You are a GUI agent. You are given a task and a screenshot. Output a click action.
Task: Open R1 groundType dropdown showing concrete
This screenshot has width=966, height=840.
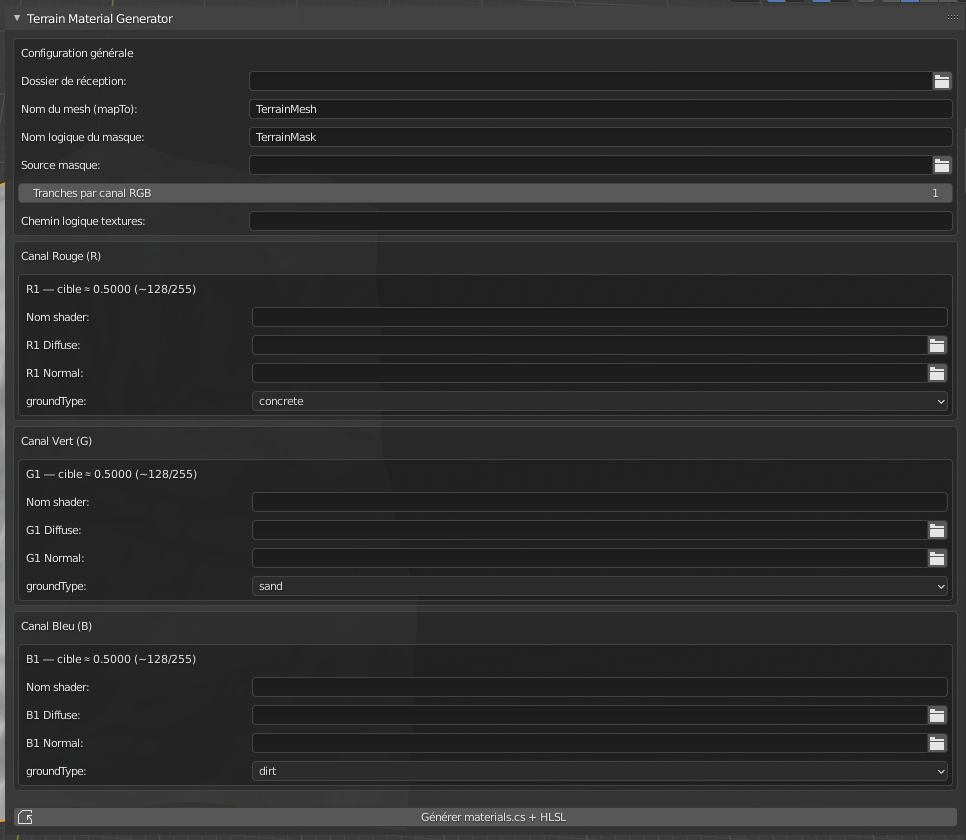click(599, 401)
